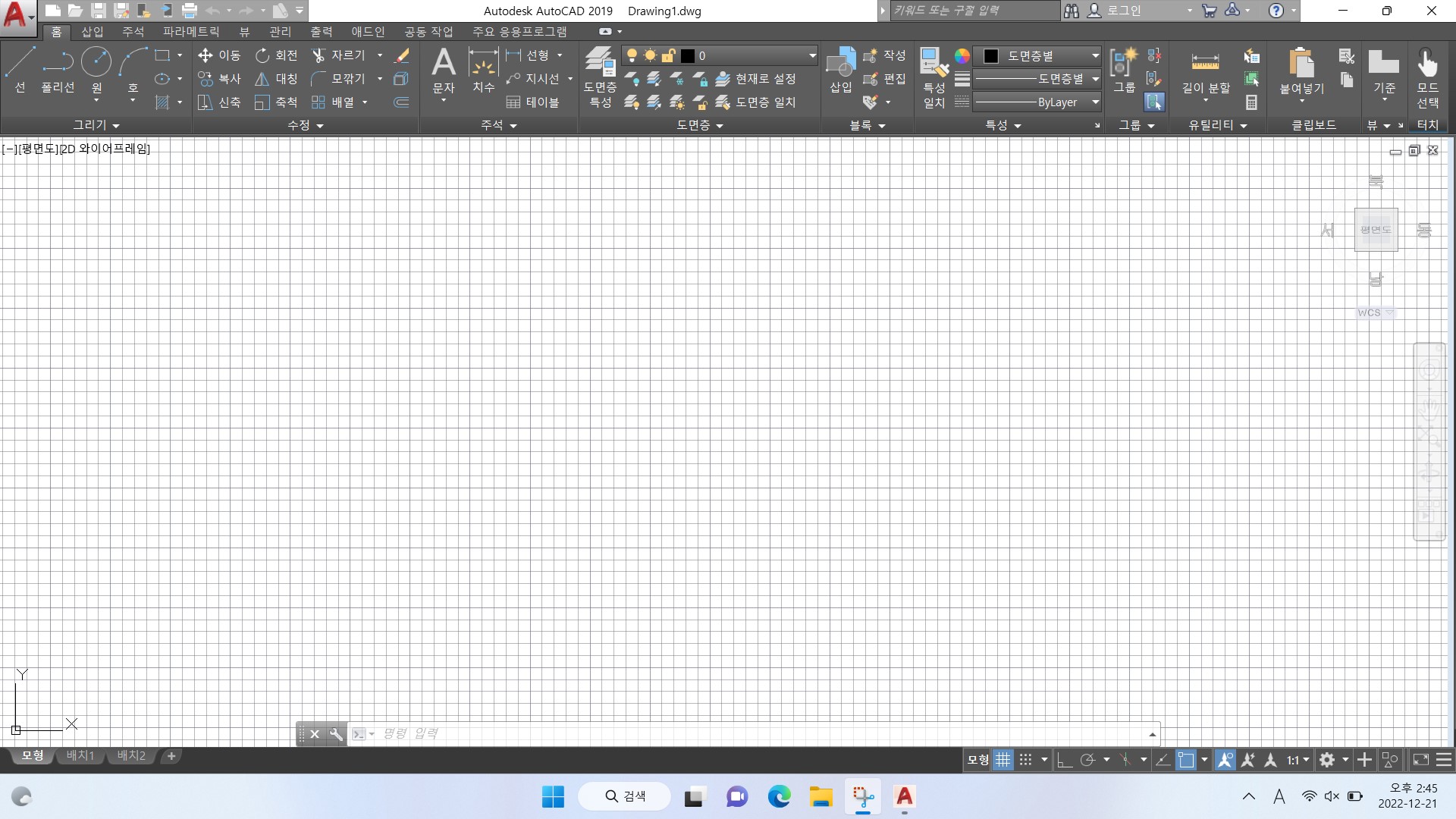The width and height of the screenshot is (1456, 819).
Task: Toggle object snap tracking in status bar
Action: [1163, 760]
